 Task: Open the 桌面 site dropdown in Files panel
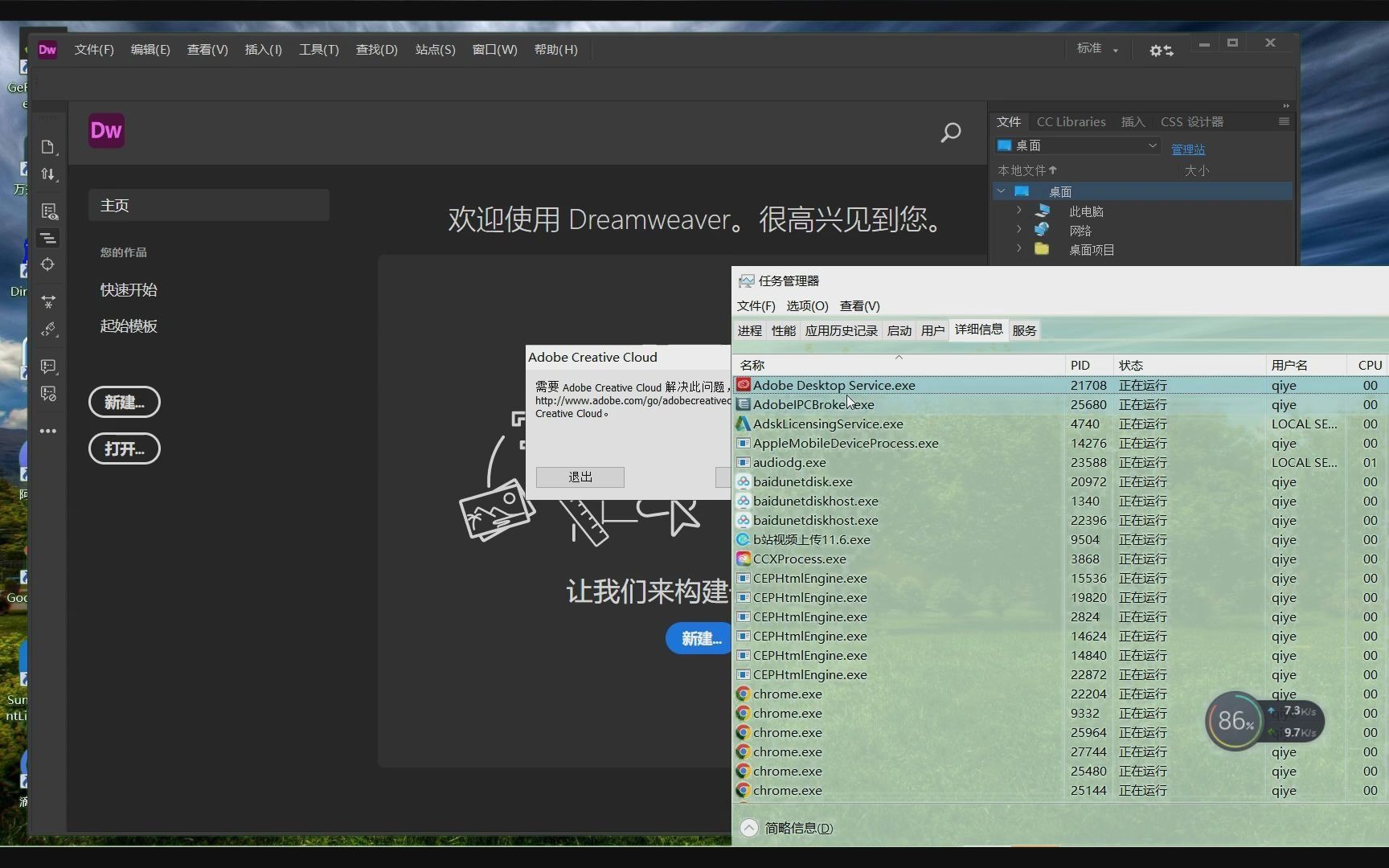point(1077,145)
